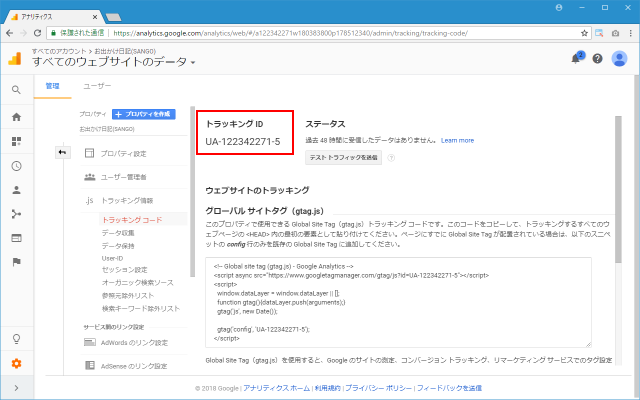Open Realtime reports clock icon

pyautogui.click(x=16, y=165)
